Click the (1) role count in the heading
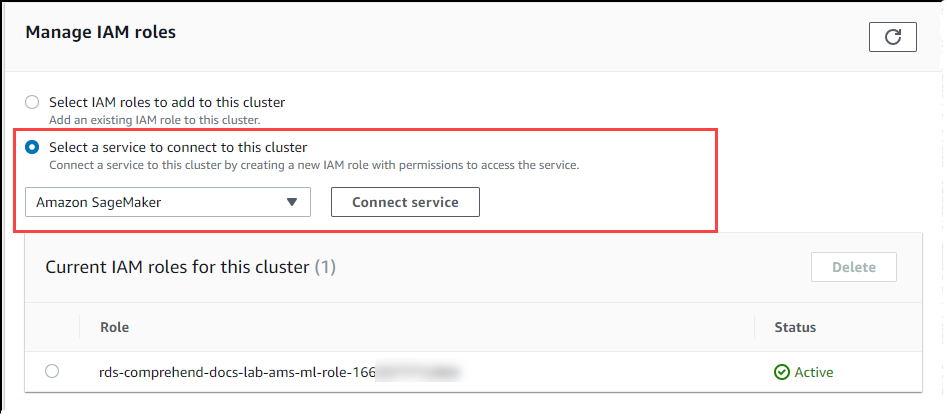The image size is (947, 416). 326,267
